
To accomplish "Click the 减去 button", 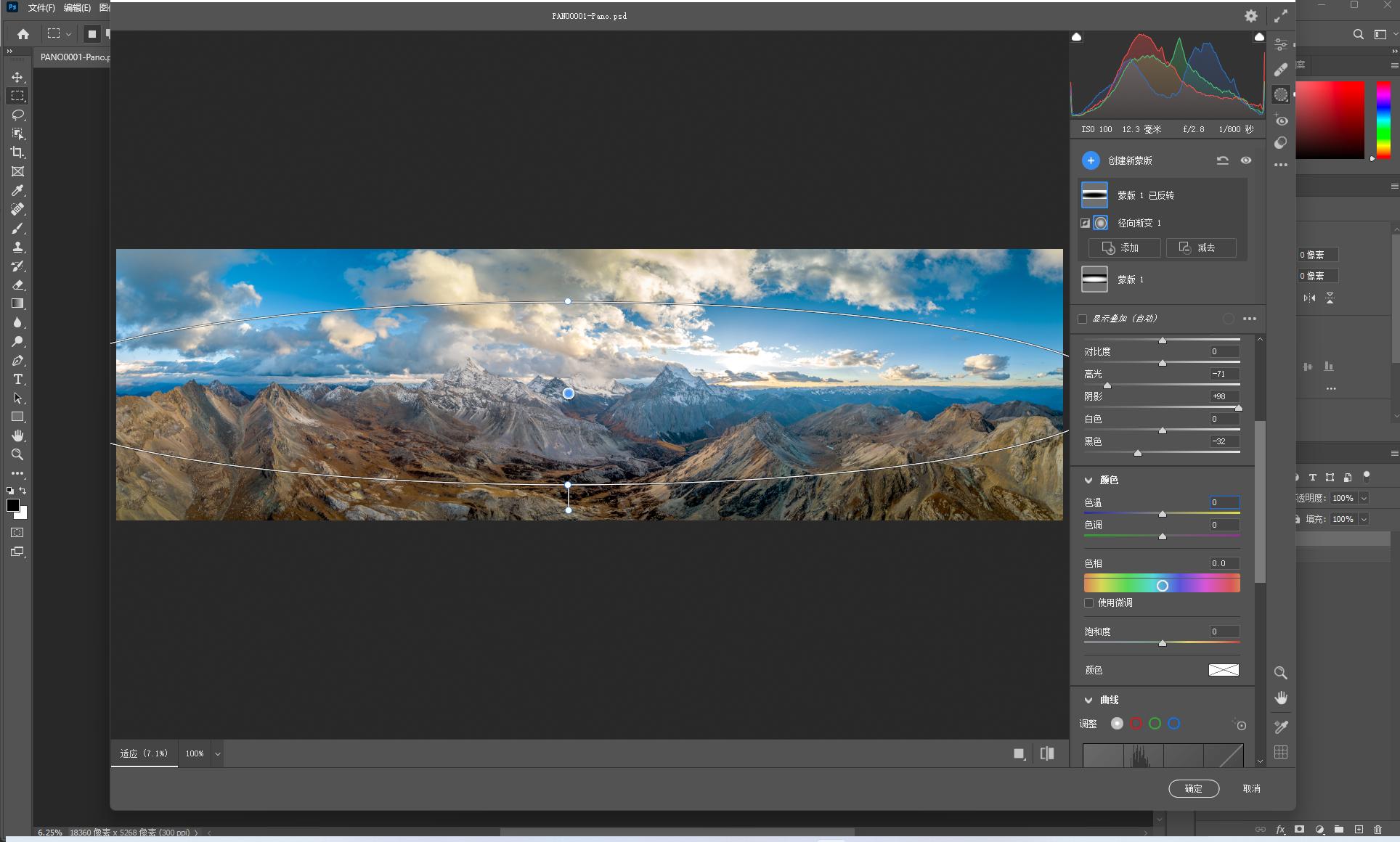I will (x=1200, y=248).
